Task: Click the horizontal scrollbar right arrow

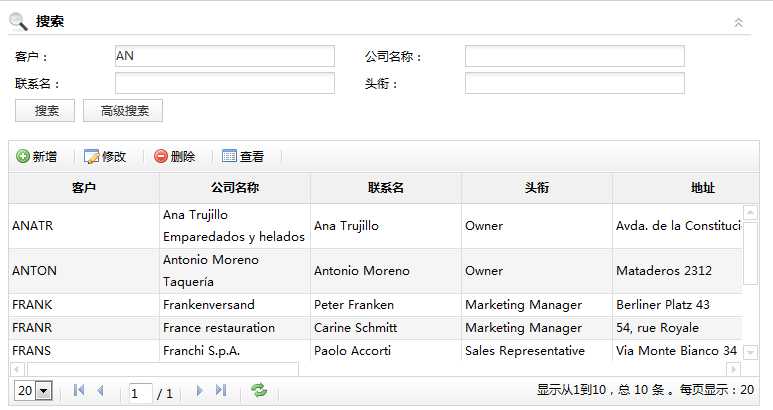Action: (x=734, y=369)
